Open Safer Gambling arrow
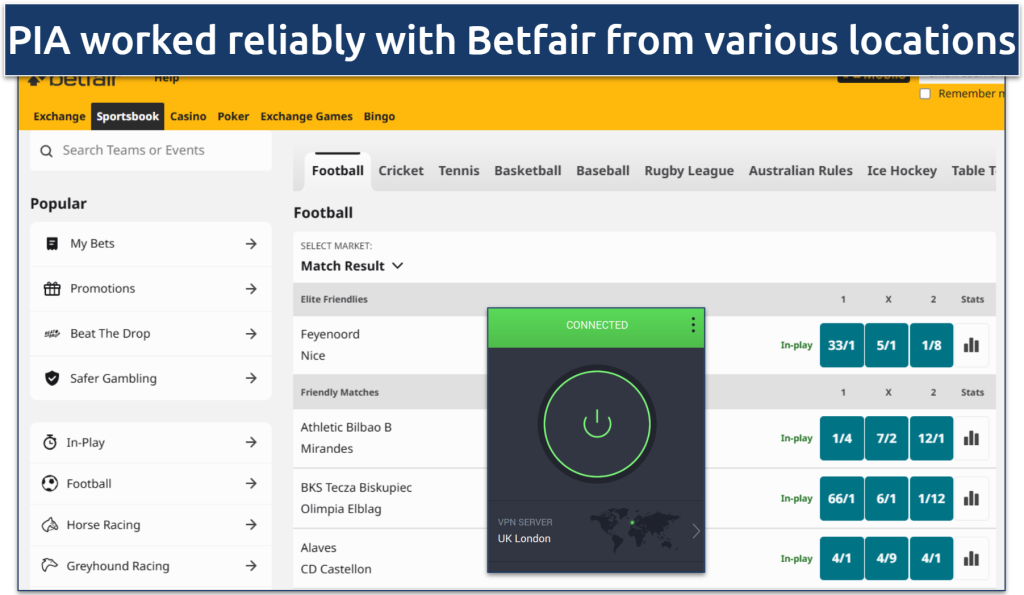1024x595 pixels. click(x=251, y=378)
